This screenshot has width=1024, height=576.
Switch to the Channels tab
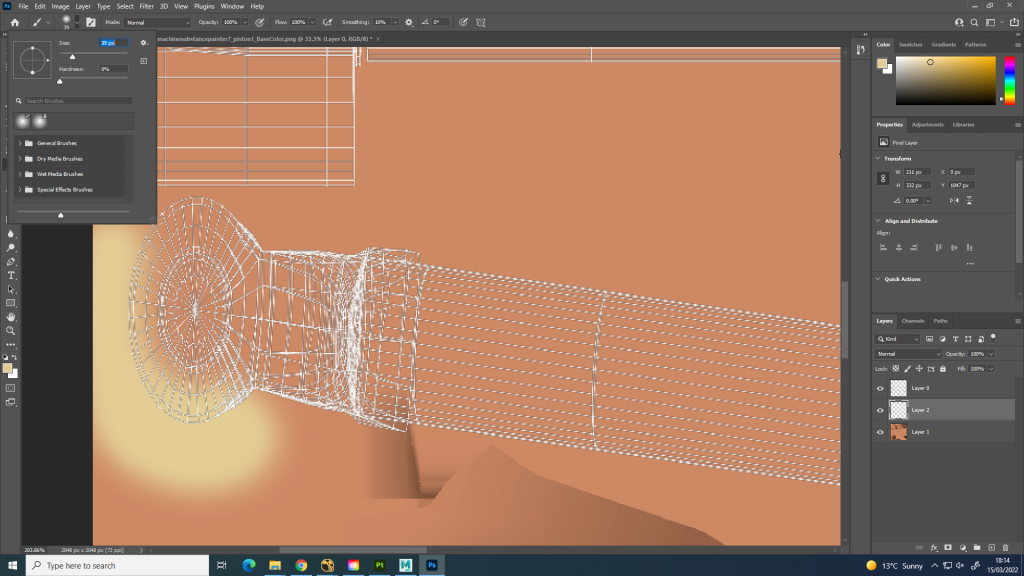912,321
